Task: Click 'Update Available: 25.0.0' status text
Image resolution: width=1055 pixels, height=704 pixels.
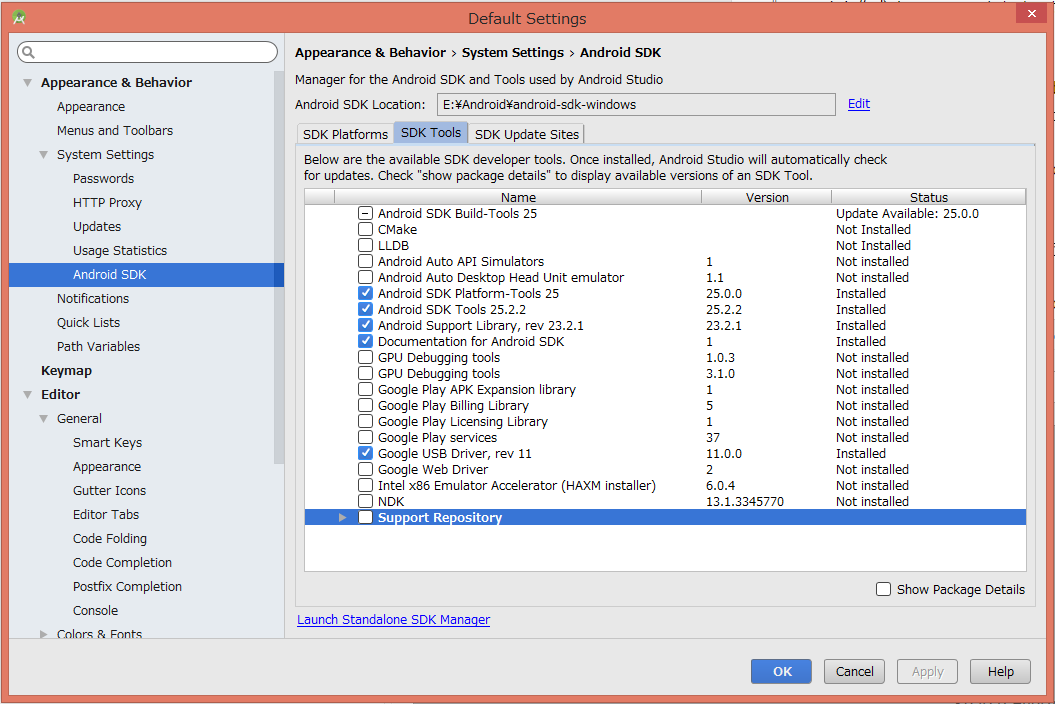Action: (907, 213)
